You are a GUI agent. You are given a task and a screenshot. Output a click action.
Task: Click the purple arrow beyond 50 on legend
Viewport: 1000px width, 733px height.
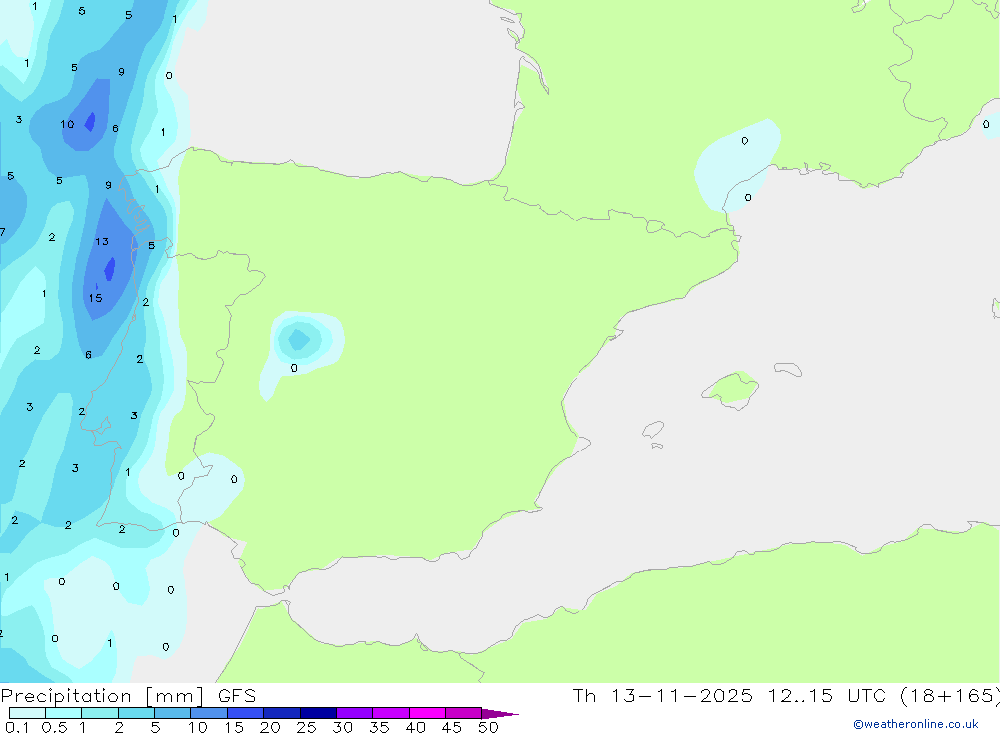click(x=499, y=714)
